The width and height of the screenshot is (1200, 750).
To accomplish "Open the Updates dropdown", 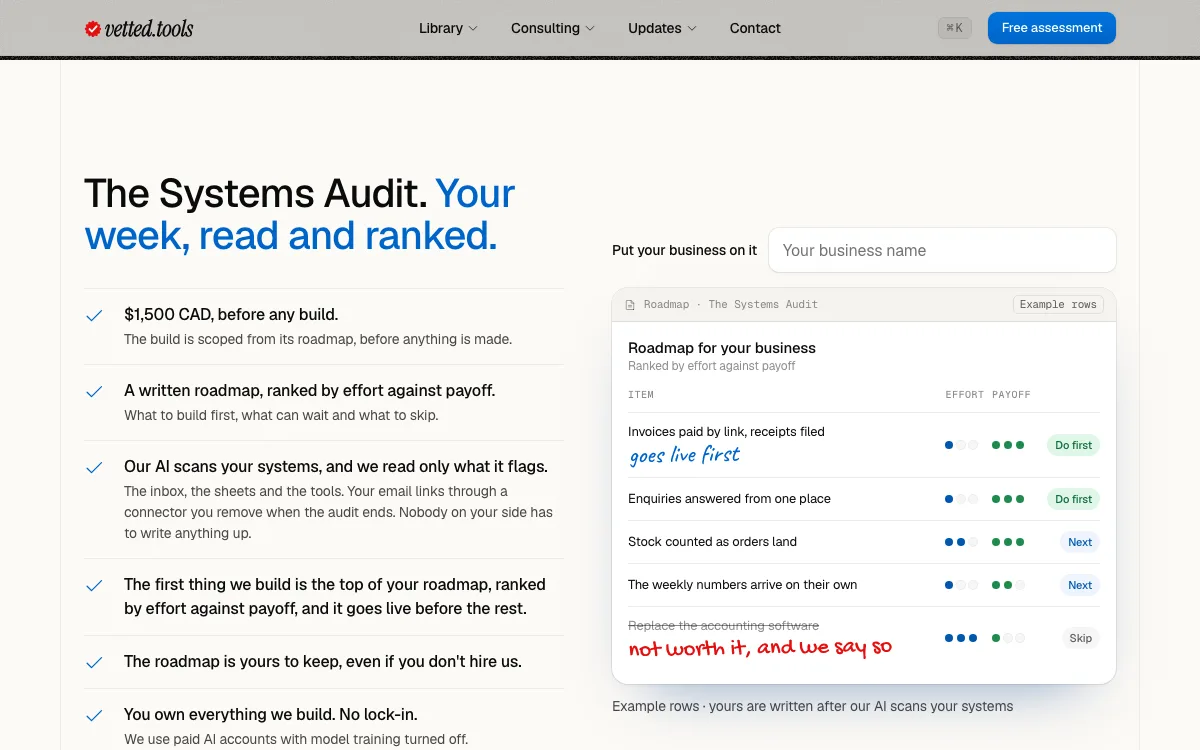I will 662,28.
